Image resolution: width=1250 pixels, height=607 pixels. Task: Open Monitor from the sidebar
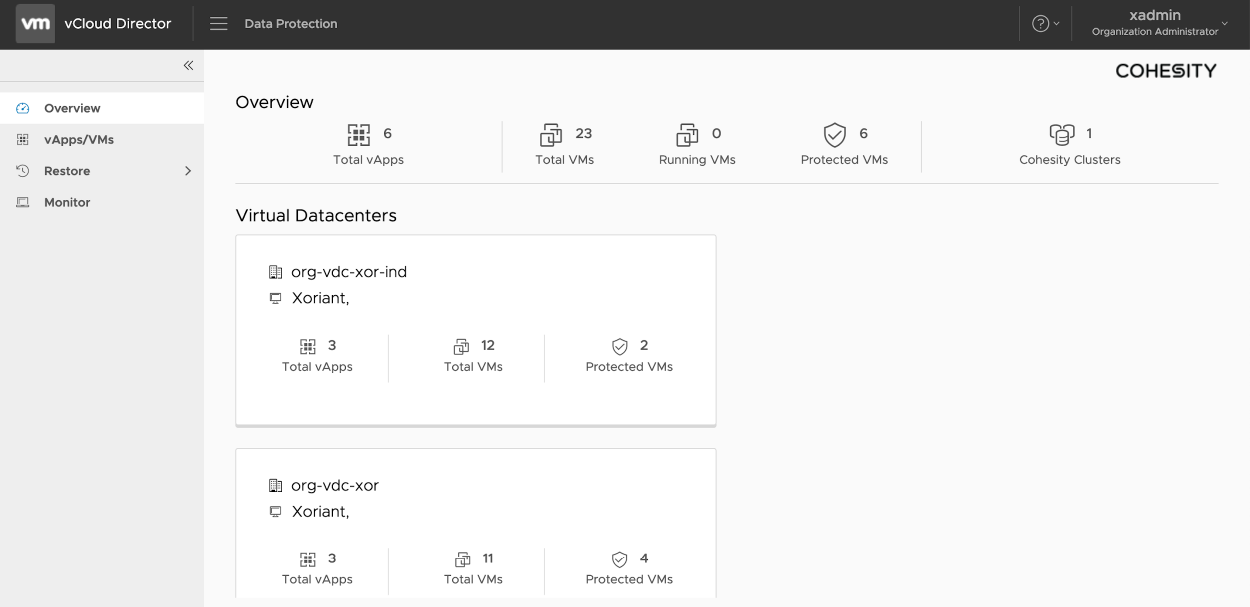pos(67,202)
